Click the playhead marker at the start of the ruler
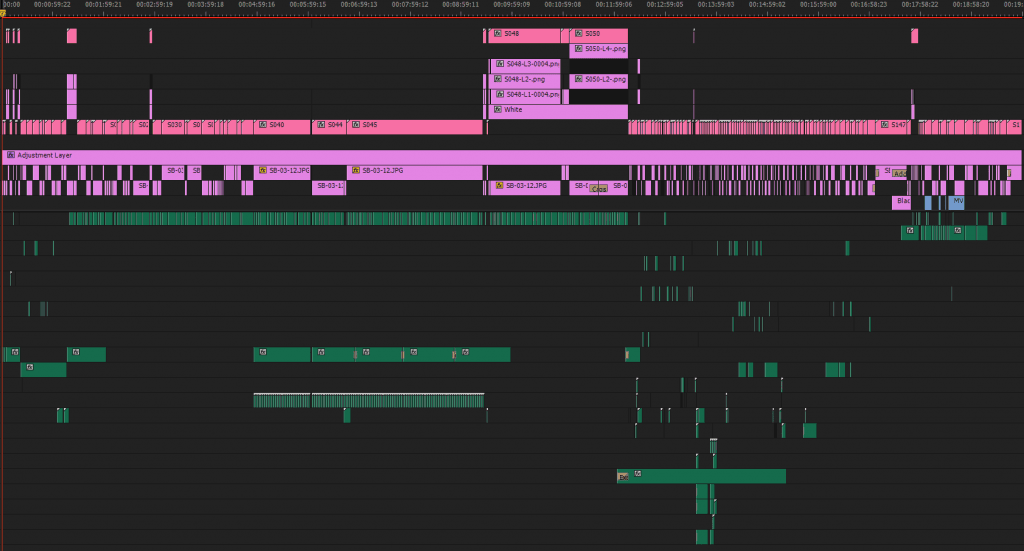1024x551 pixels. [4, 12]
